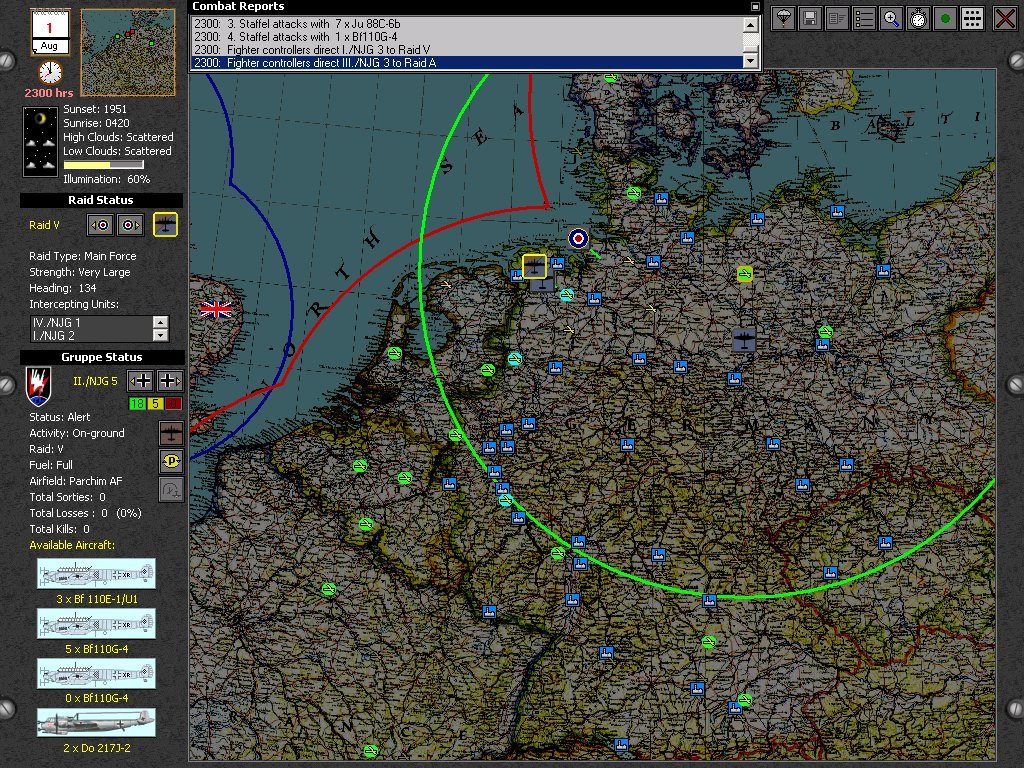Select the next Gruppe cross arrow button
The height and width of the screenshot is (768, 1024).
(x=171, y=380)
